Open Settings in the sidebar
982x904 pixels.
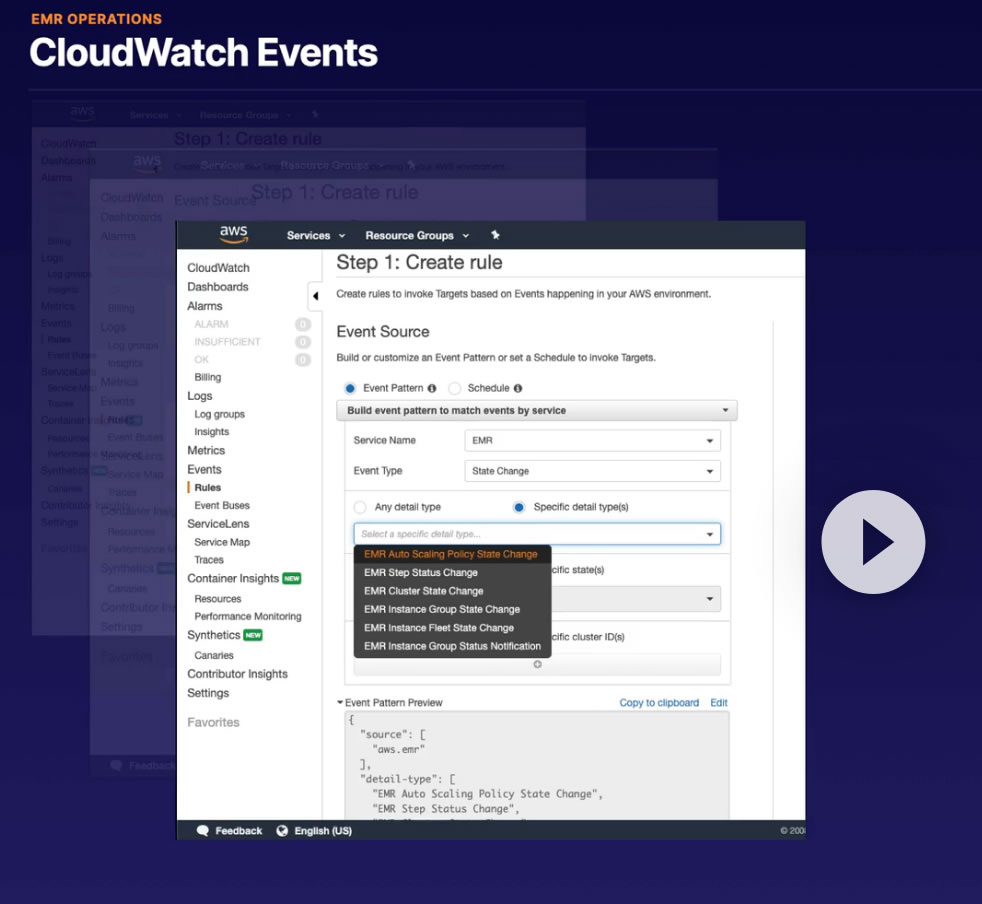tap(208, 693)
